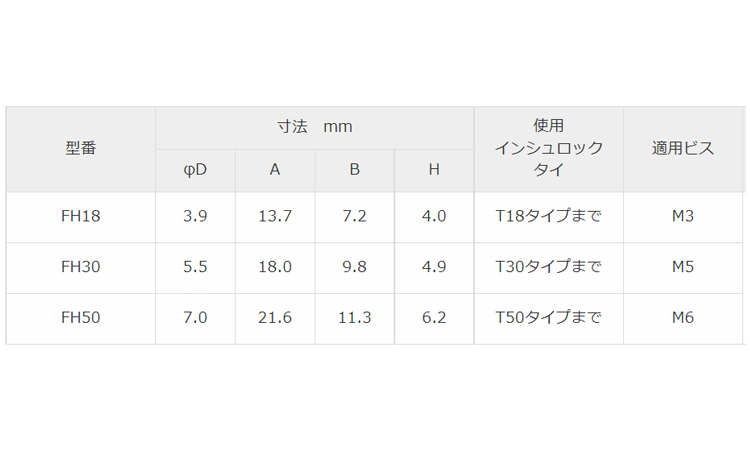
Task: Click the T18タイプまで cell
Action: (549, 216)
